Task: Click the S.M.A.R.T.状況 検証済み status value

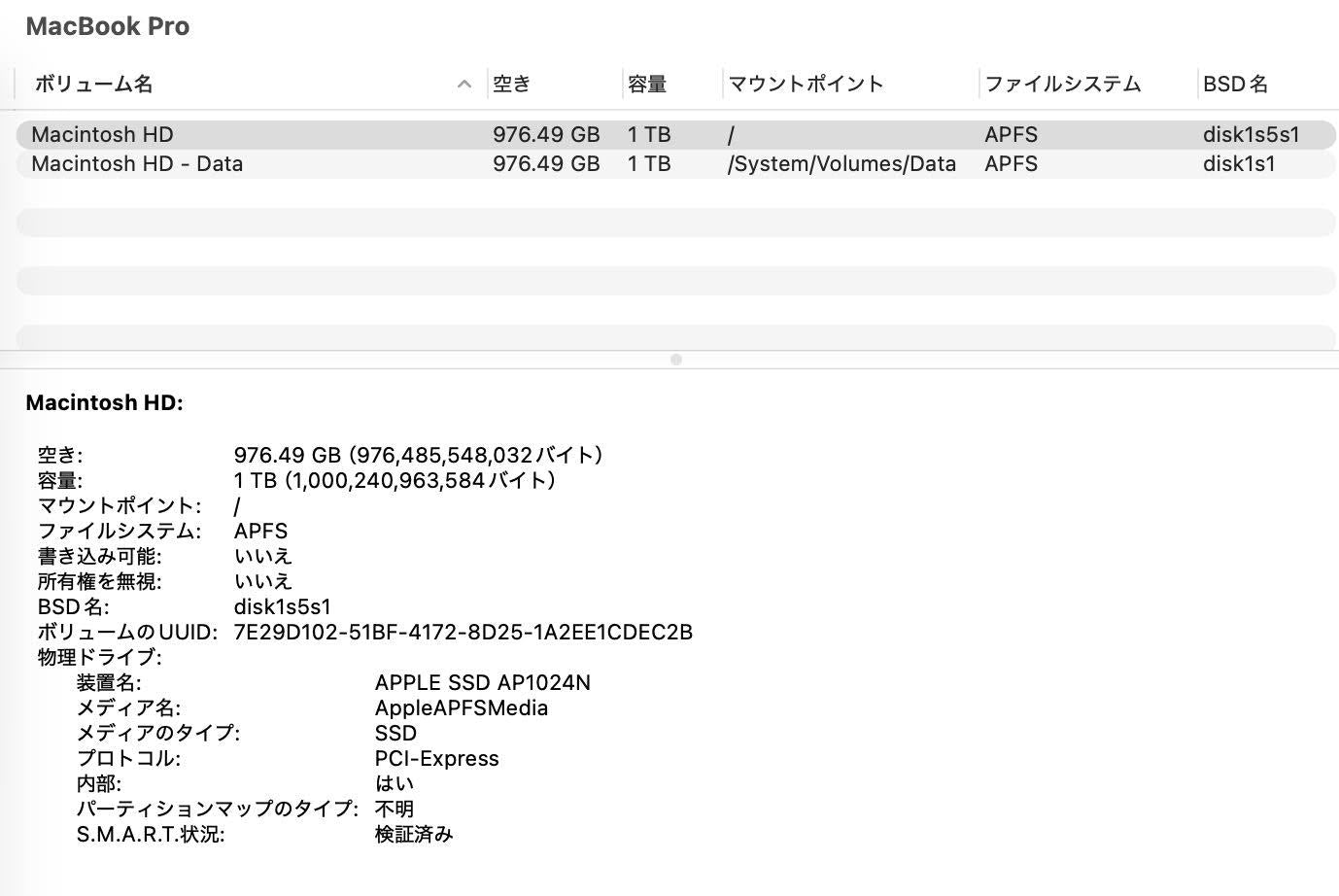Action: 414,834
